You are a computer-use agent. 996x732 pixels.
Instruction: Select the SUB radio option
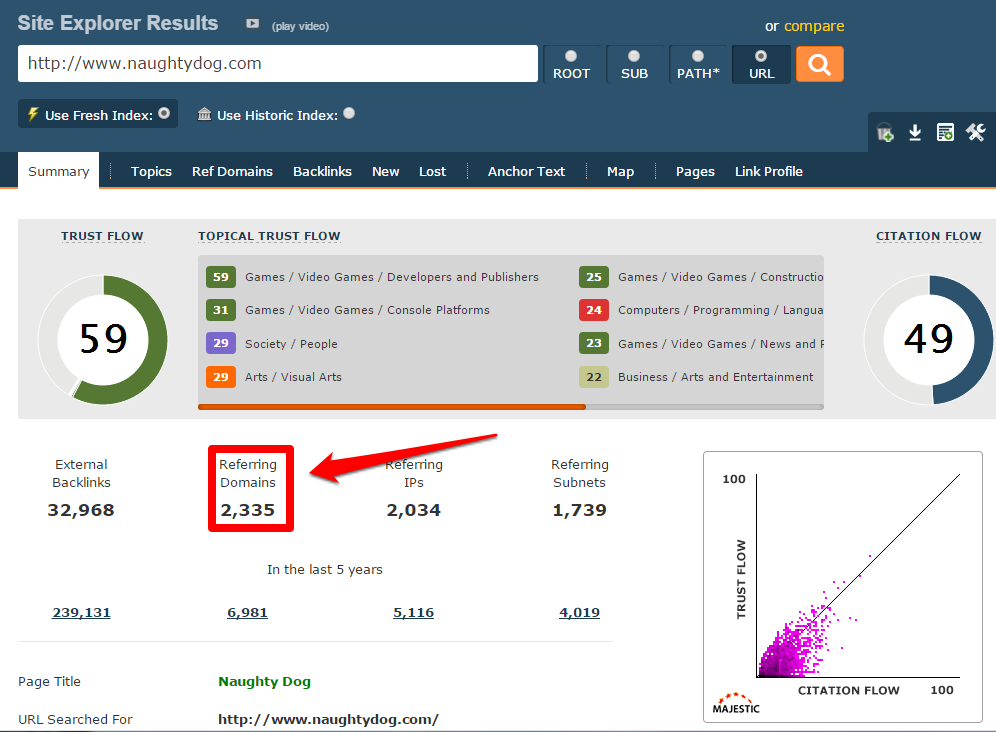[x=634, y=56]
